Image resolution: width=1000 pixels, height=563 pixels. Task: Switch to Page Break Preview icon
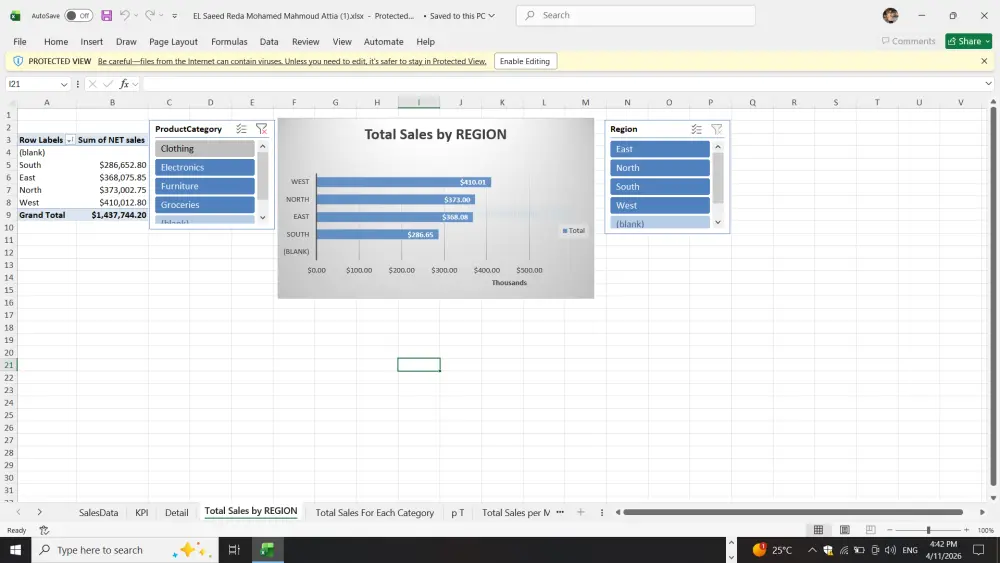pyautogui.click(x=871, y=530)
